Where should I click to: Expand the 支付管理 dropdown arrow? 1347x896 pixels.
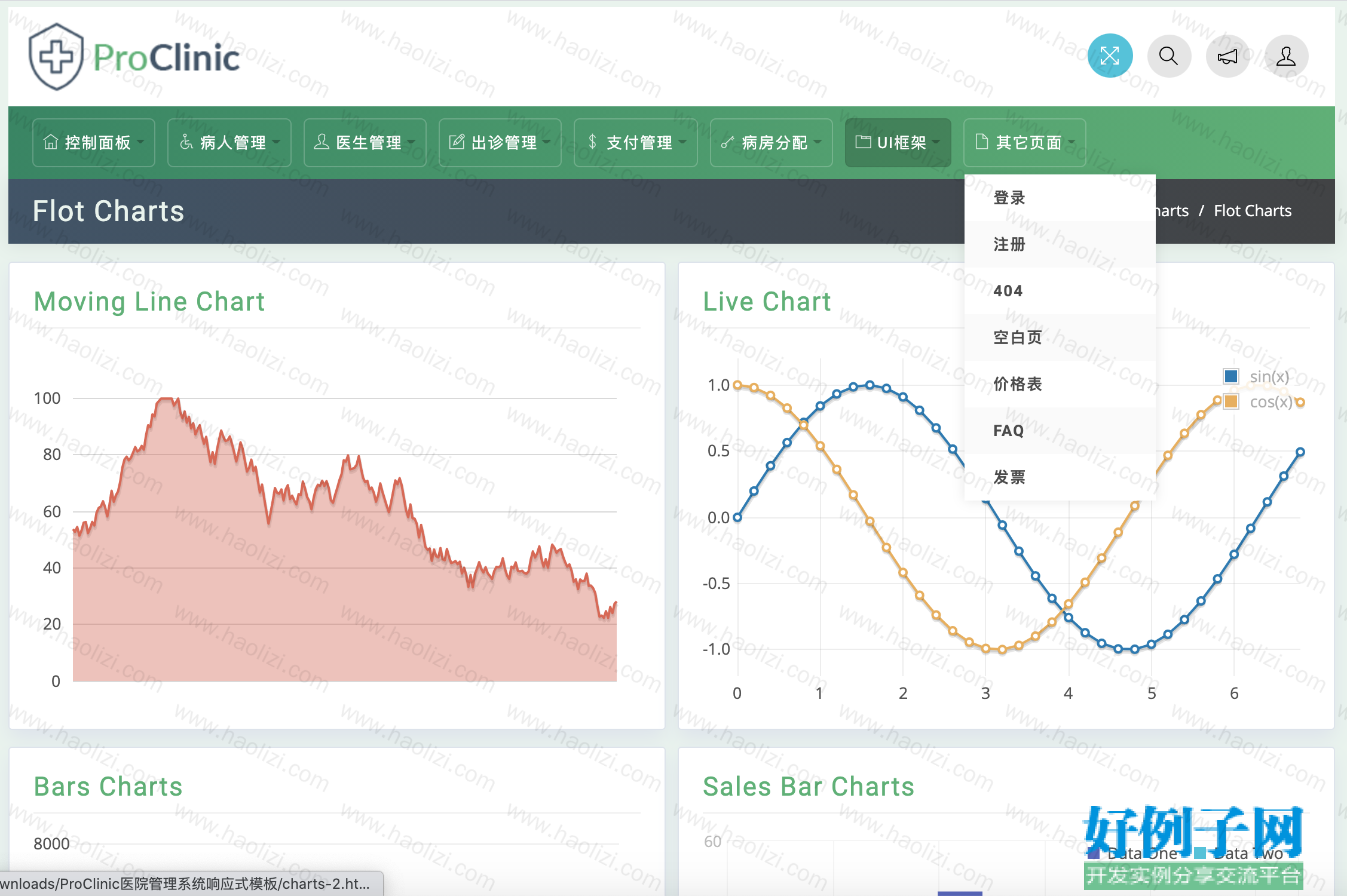tap(682, 142)
